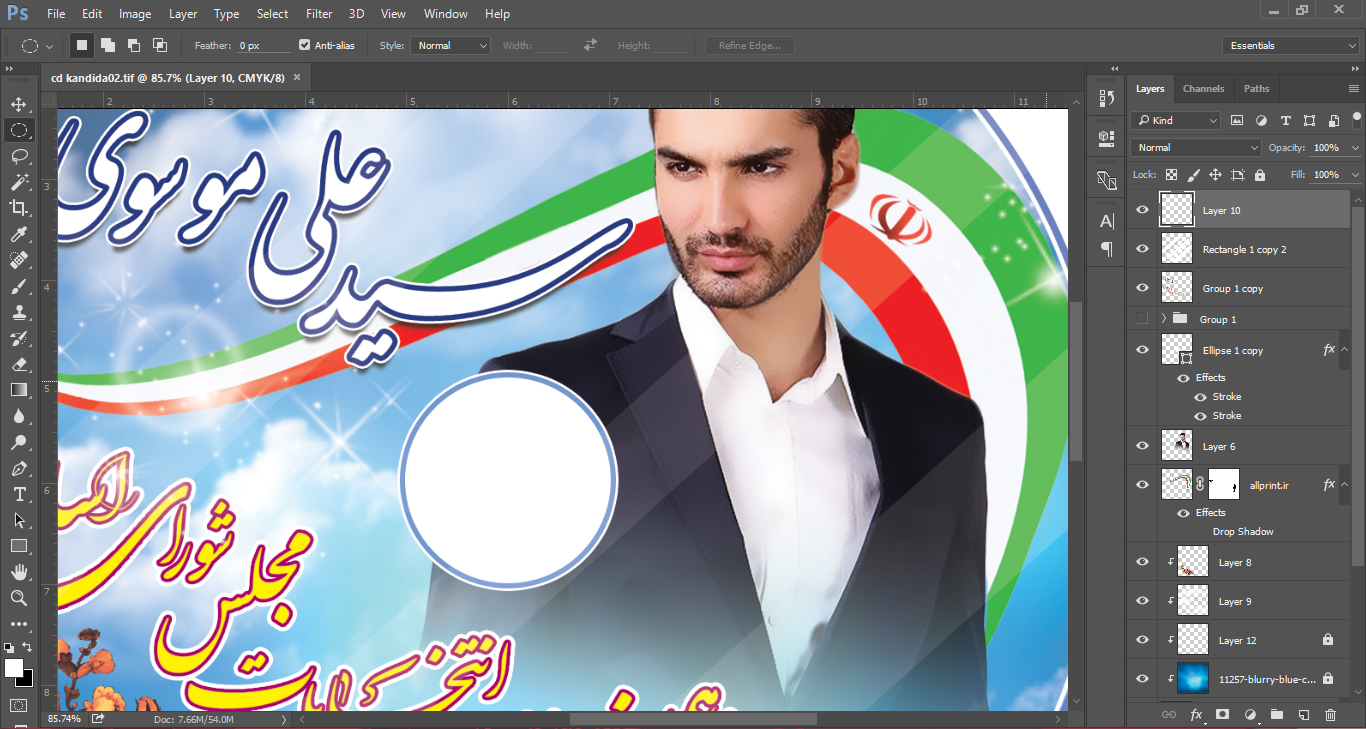Collapse effects of allprint.ir layer
This screenshot has width=1366, height=729.
[x=1345, y=485]
